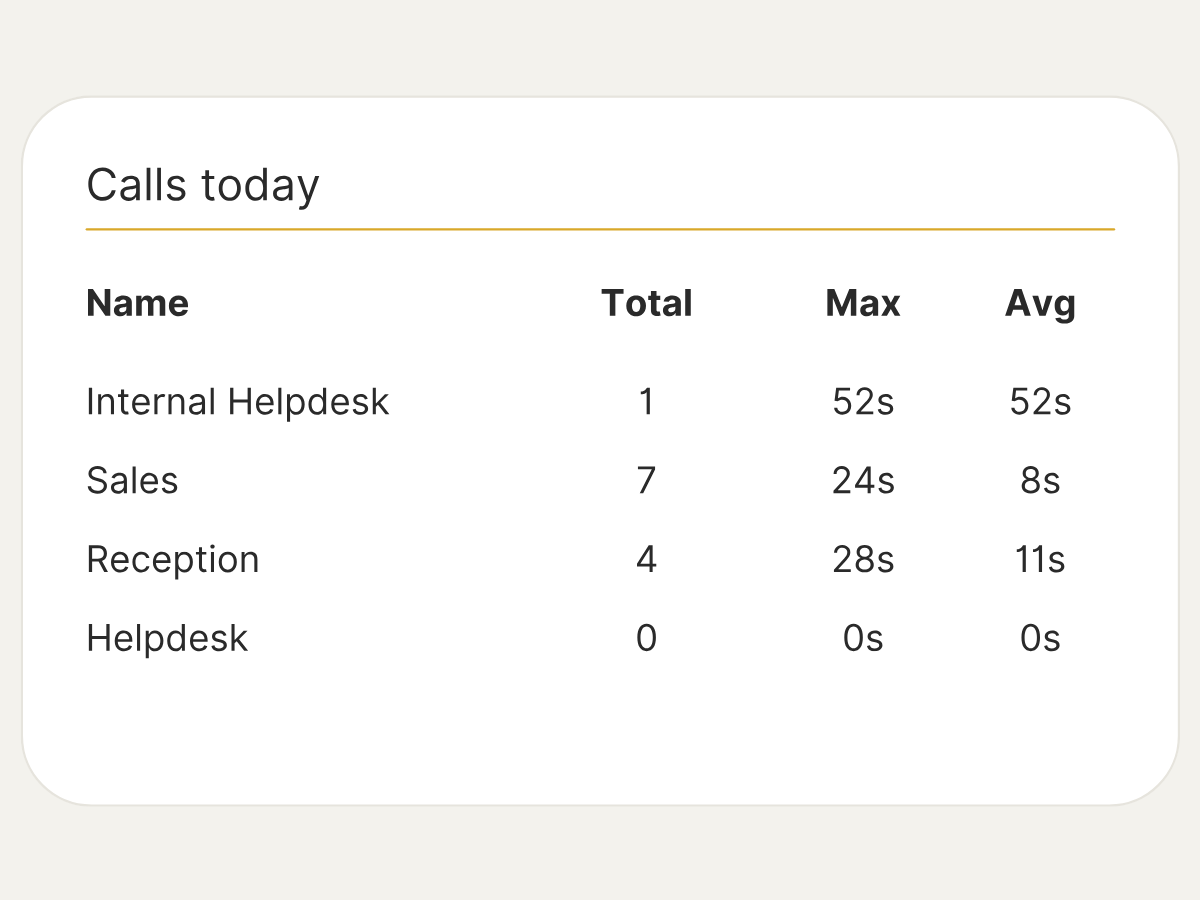Click the Calls today heading
Viewport: 1200px width, 900px height.
[x=203, y=186]
